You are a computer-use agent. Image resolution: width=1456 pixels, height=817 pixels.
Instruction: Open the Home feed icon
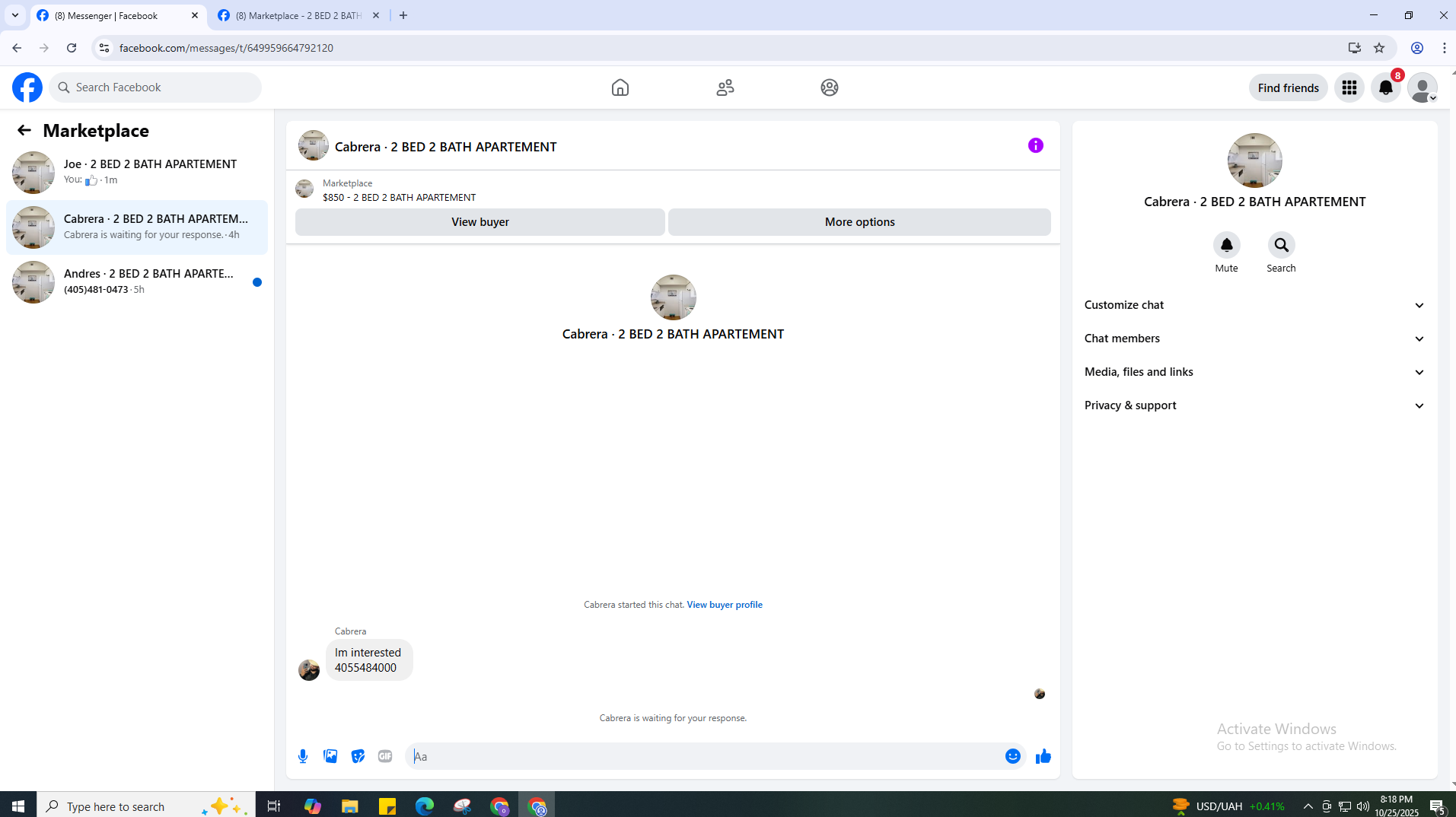[x=620, y=87]
